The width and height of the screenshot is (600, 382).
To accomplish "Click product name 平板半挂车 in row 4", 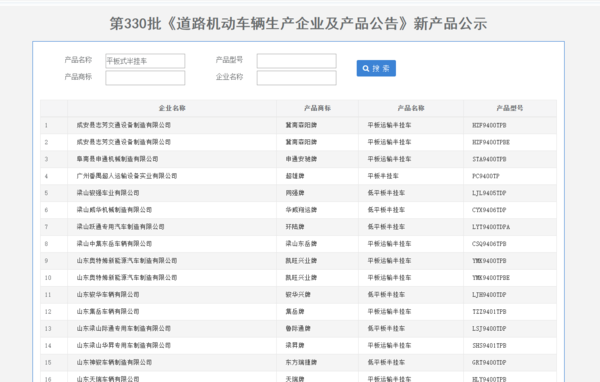I will tap(383, 176).
